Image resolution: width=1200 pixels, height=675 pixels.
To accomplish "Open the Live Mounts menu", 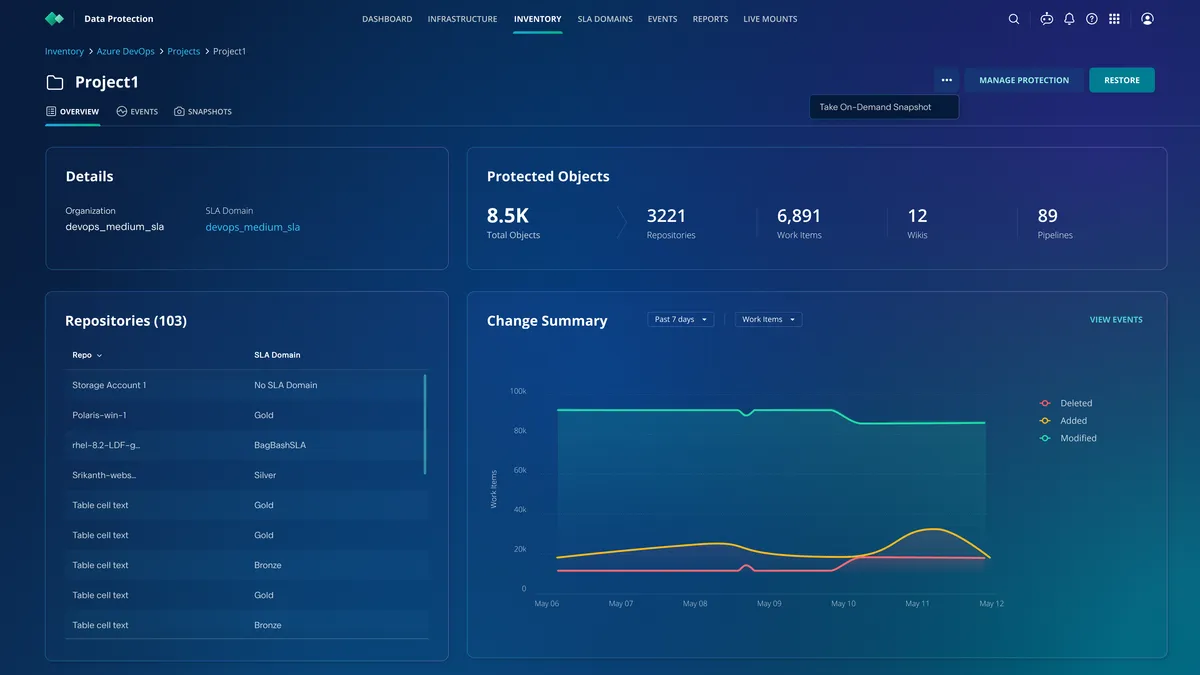I will click(x=770, y=19).
